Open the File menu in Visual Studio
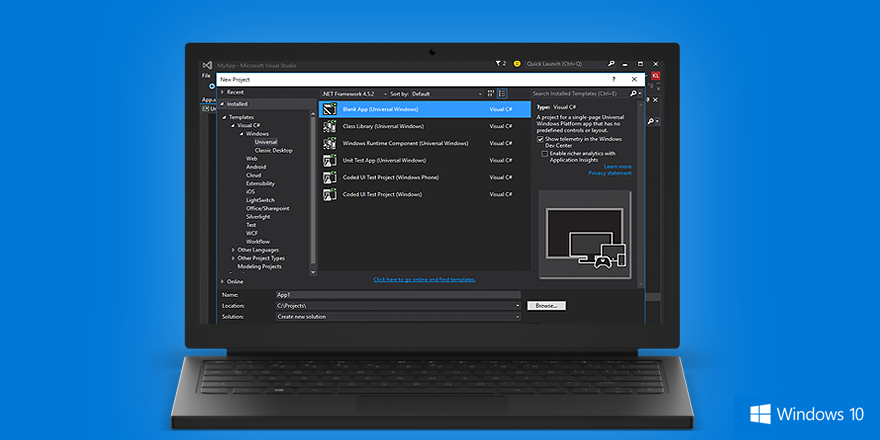 (207, 76)
